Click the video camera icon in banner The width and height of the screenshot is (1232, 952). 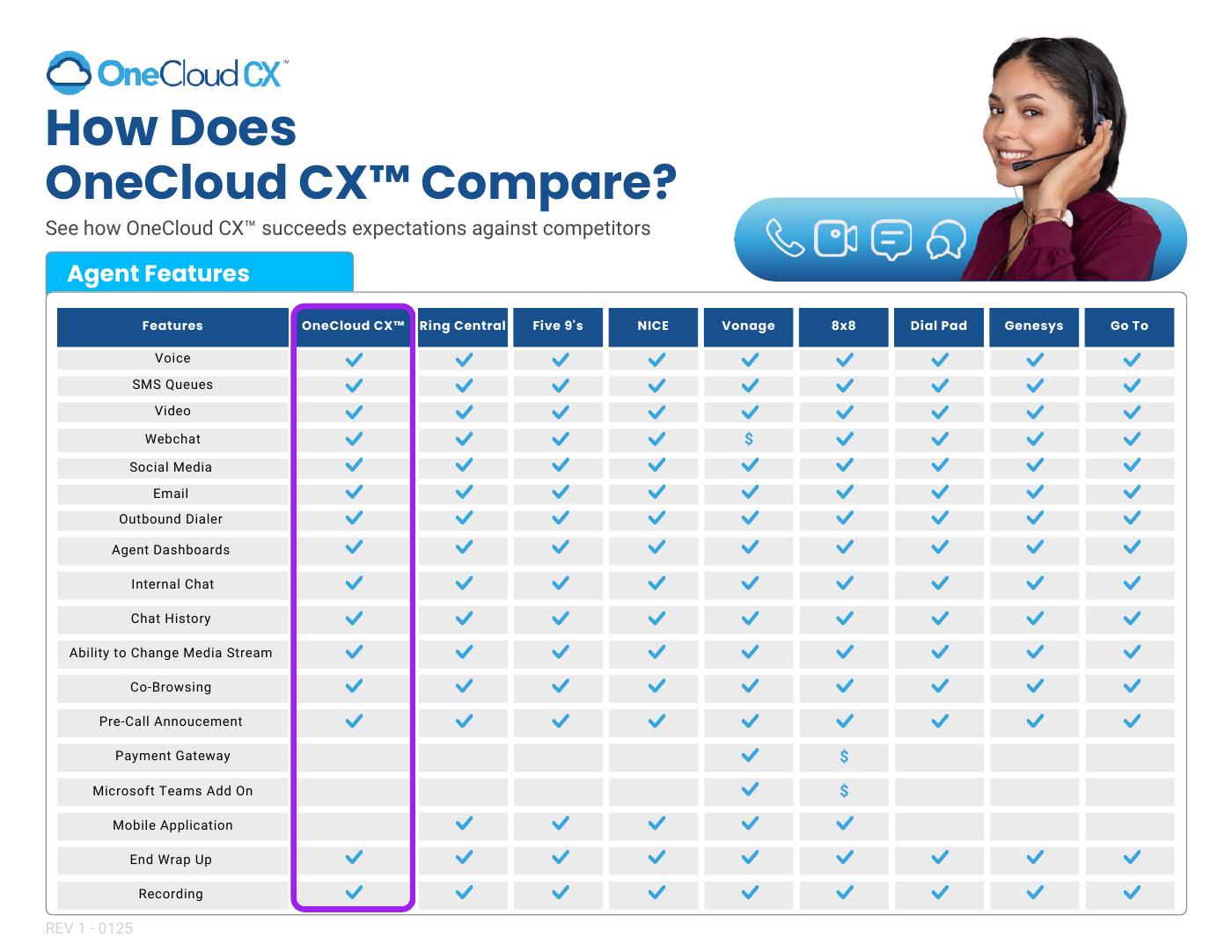836,238
